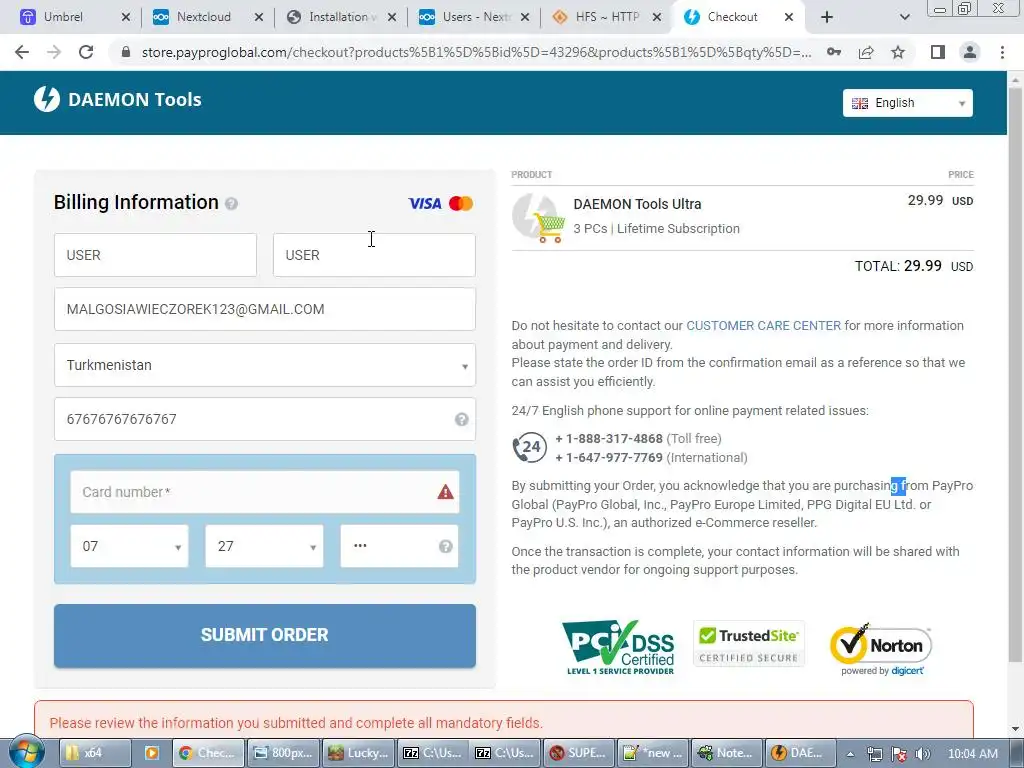
Task: Click the browser forward arrow
Action: pyautogui.click(x=54, y=52)
